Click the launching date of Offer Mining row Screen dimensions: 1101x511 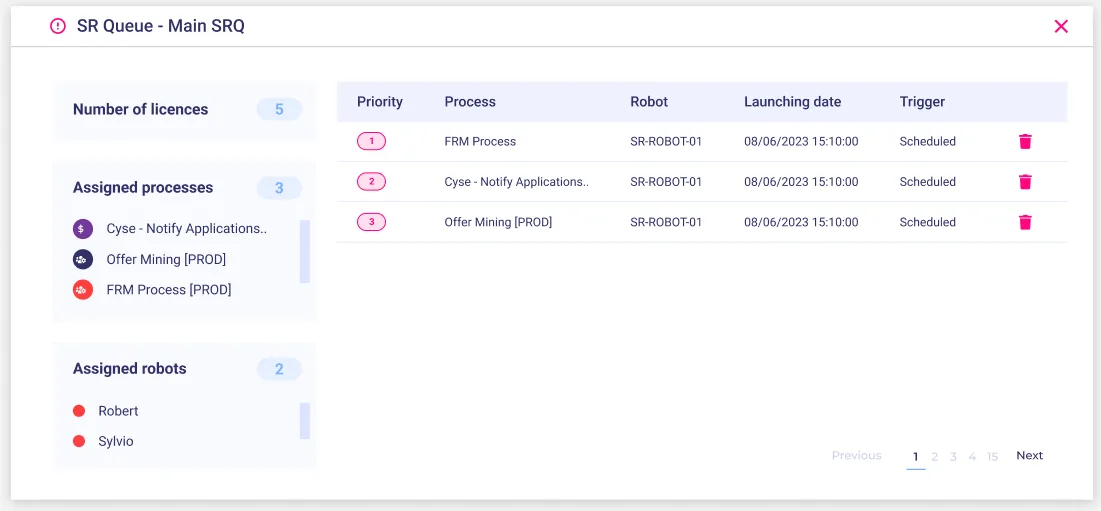[x=801, y=223]
